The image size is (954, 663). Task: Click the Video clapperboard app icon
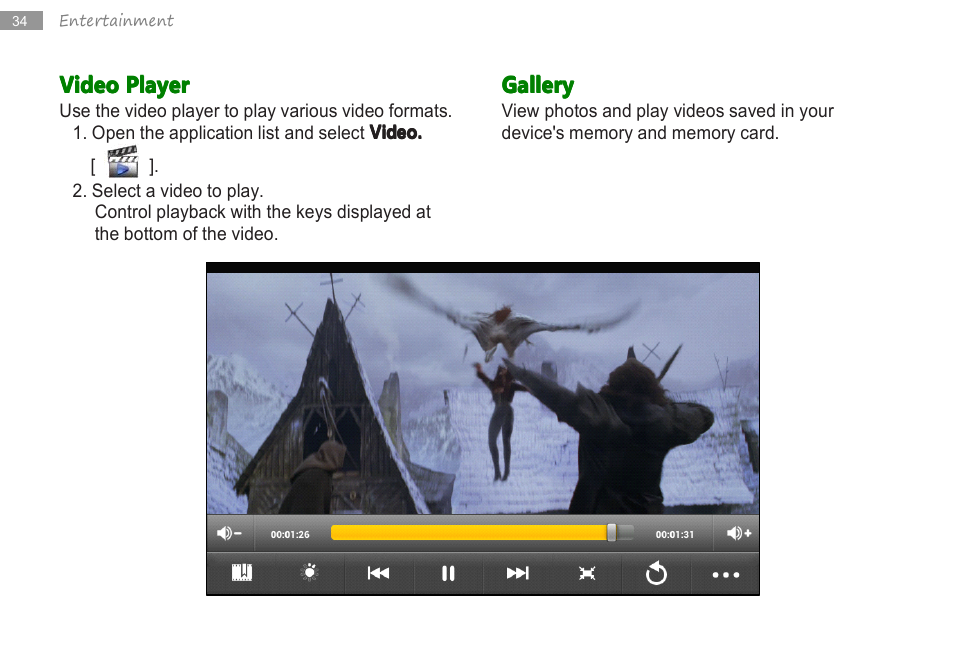click(123, 162)
